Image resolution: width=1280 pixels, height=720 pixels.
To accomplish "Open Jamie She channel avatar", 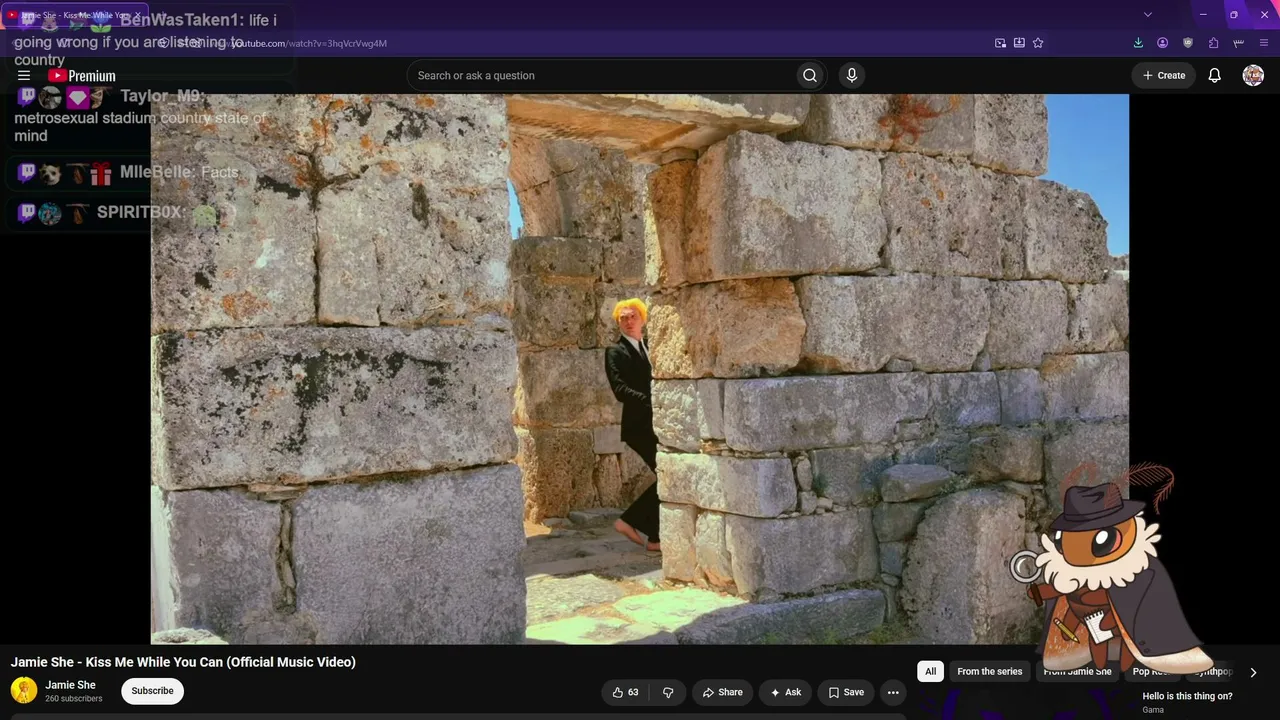I will coord(24,690).
